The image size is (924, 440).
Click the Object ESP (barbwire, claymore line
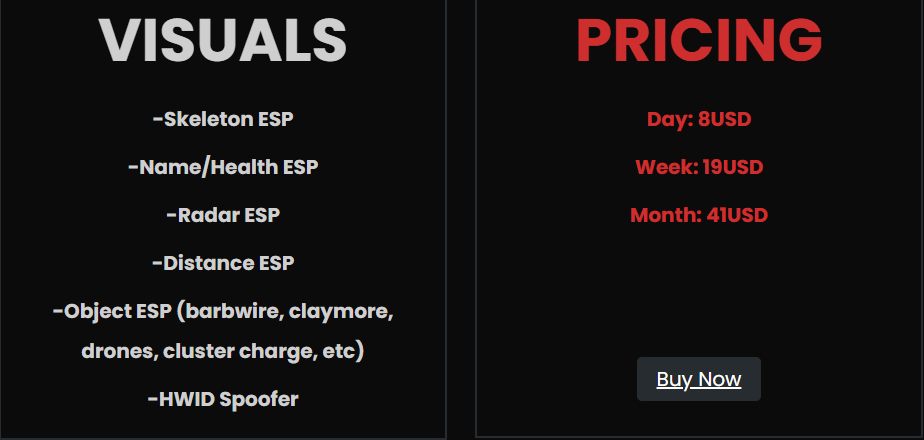coord(223,311)
